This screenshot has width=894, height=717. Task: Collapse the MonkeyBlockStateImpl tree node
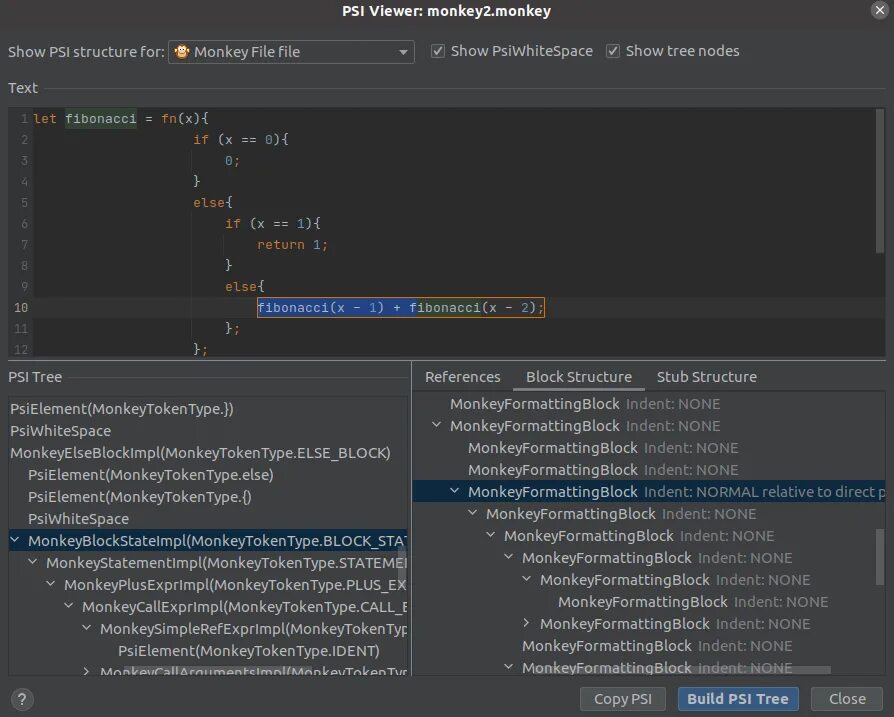click(13, 540)
